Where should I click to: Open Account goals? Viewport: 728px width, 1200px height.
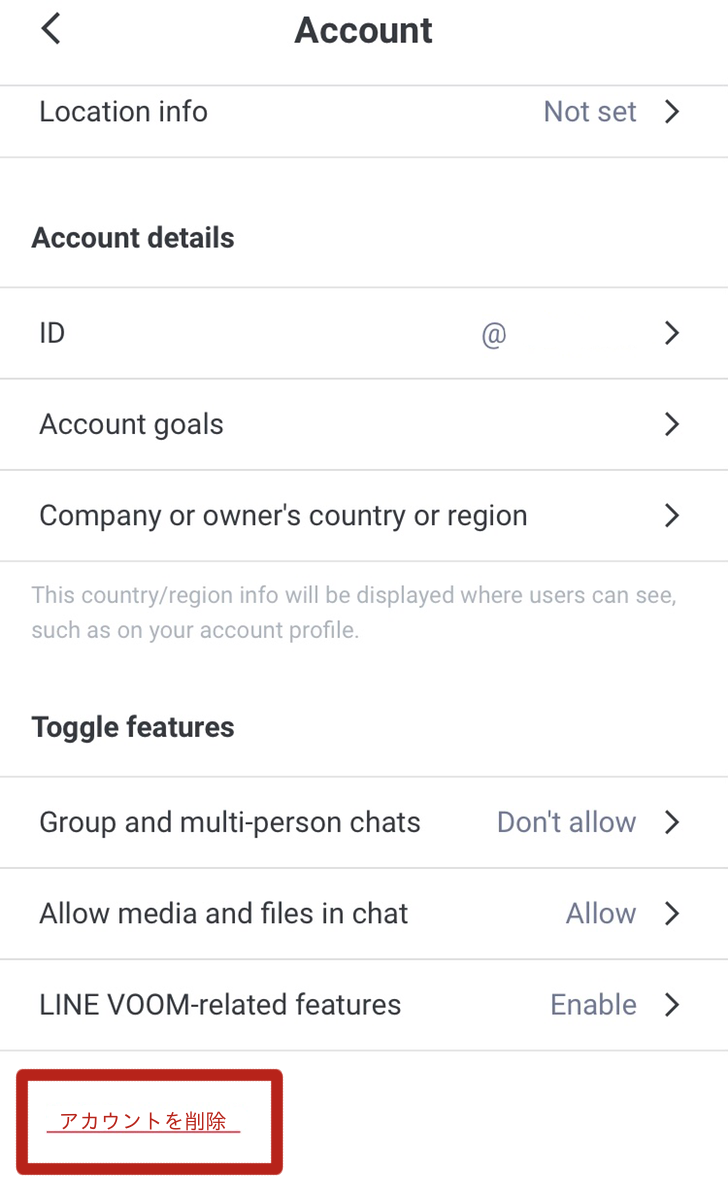click(131, 425)
